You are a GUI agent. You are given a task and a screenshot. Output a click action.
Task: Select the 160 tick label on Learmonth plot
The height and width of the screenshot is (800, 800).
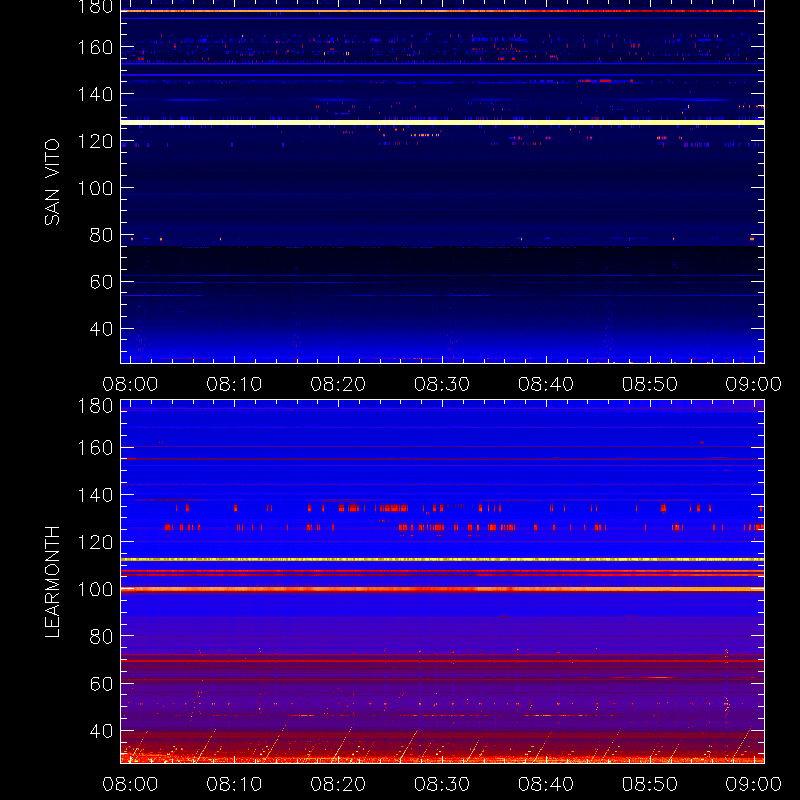coord(95,448)
